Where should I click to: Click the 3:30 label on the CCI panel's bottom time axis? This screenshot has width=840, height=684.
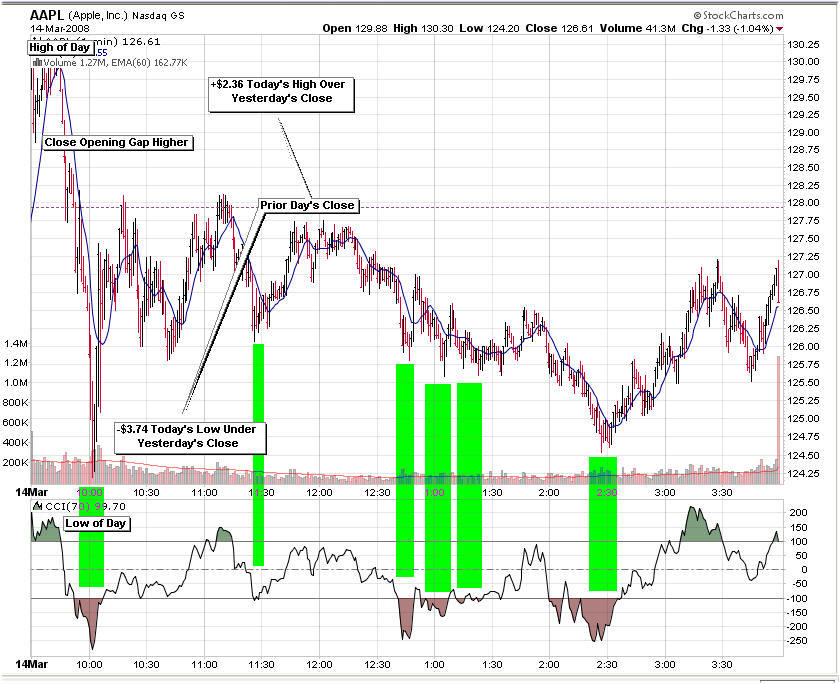(722, 665)
